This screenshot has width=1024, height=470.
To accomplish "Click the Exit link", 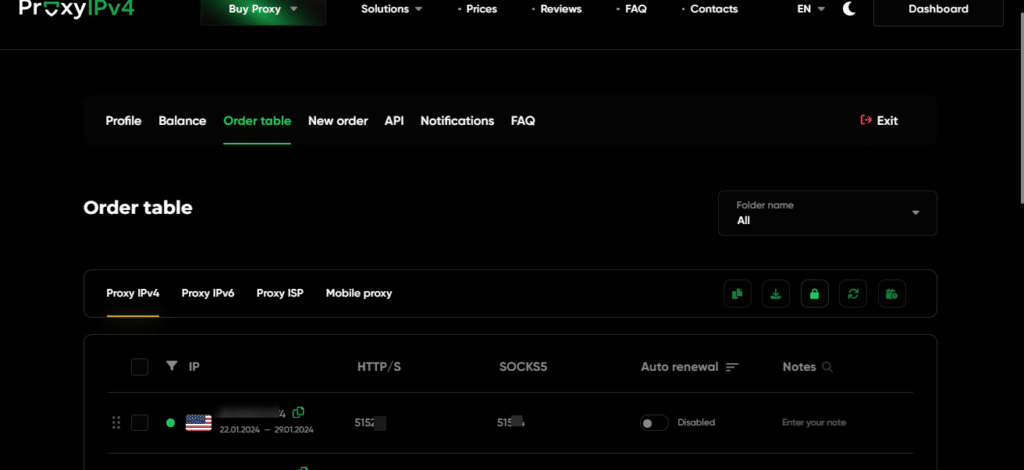I will click(x=879, y=121).
